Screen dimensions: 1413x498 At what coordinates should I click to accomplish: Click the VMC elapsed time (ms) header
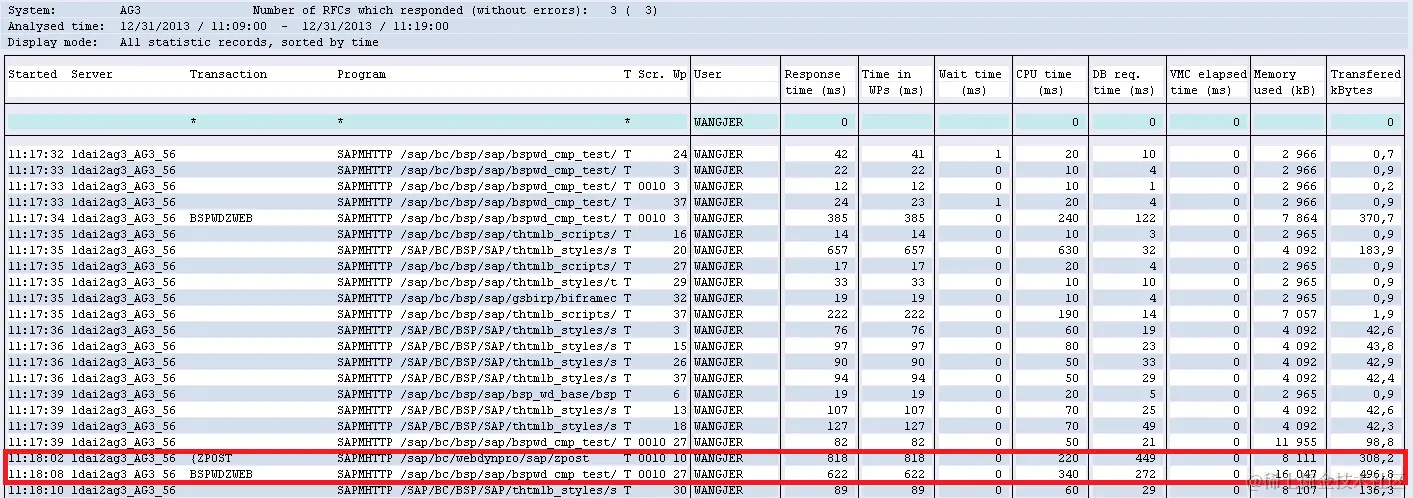point(1208,82)
